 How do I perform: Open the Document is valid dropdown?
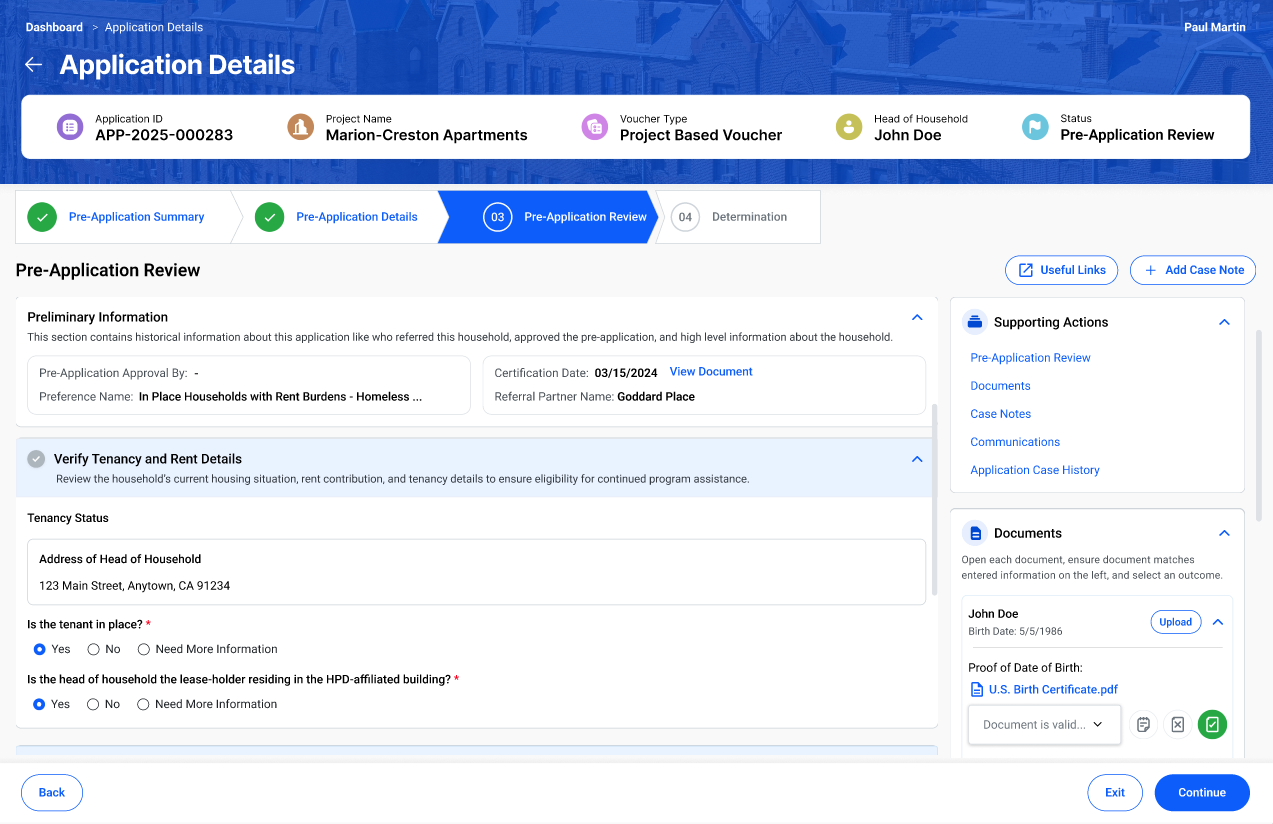(1043, 725)
